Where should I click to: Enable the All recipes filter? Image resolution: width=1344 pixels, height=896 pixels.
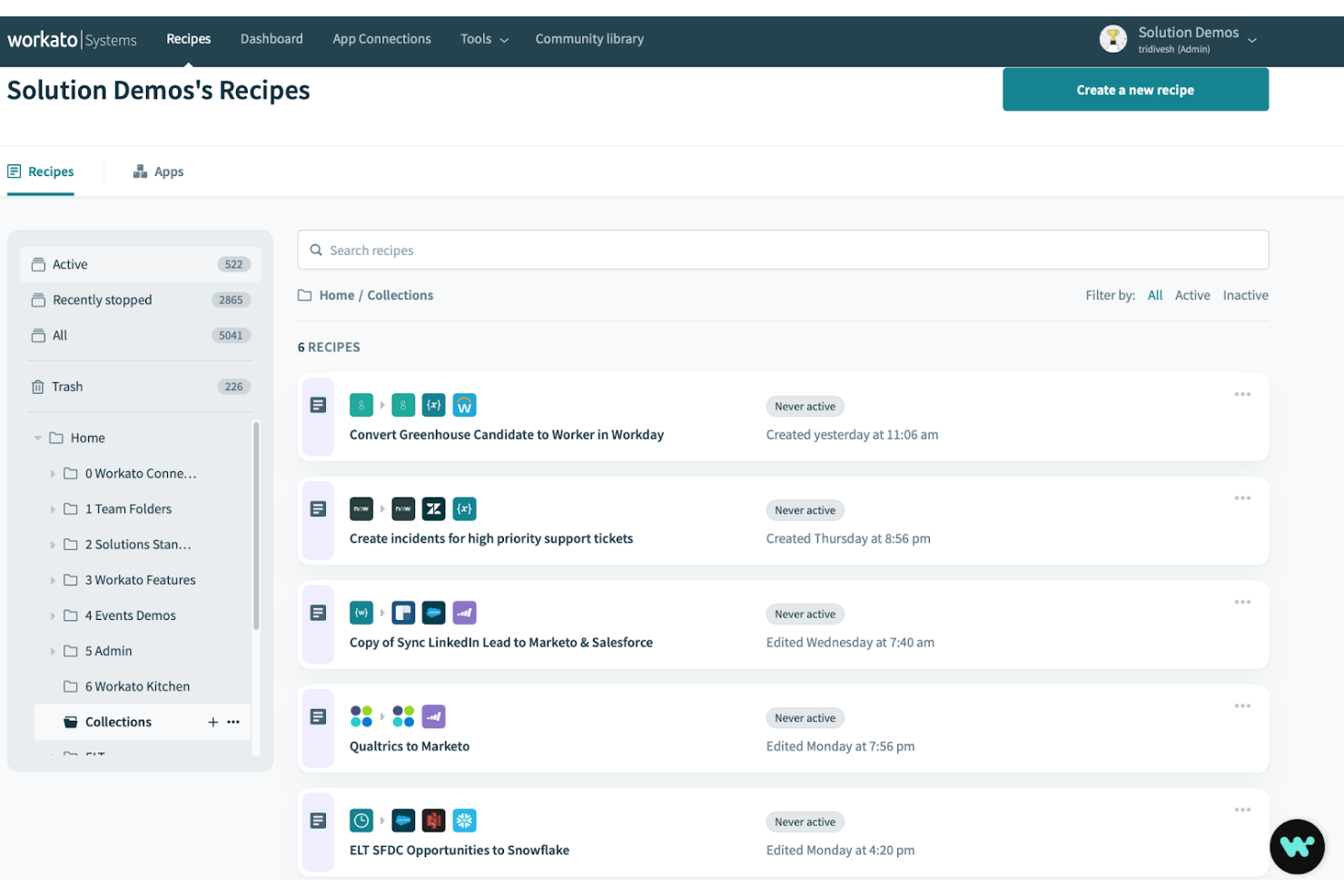tap(1154, 295)
